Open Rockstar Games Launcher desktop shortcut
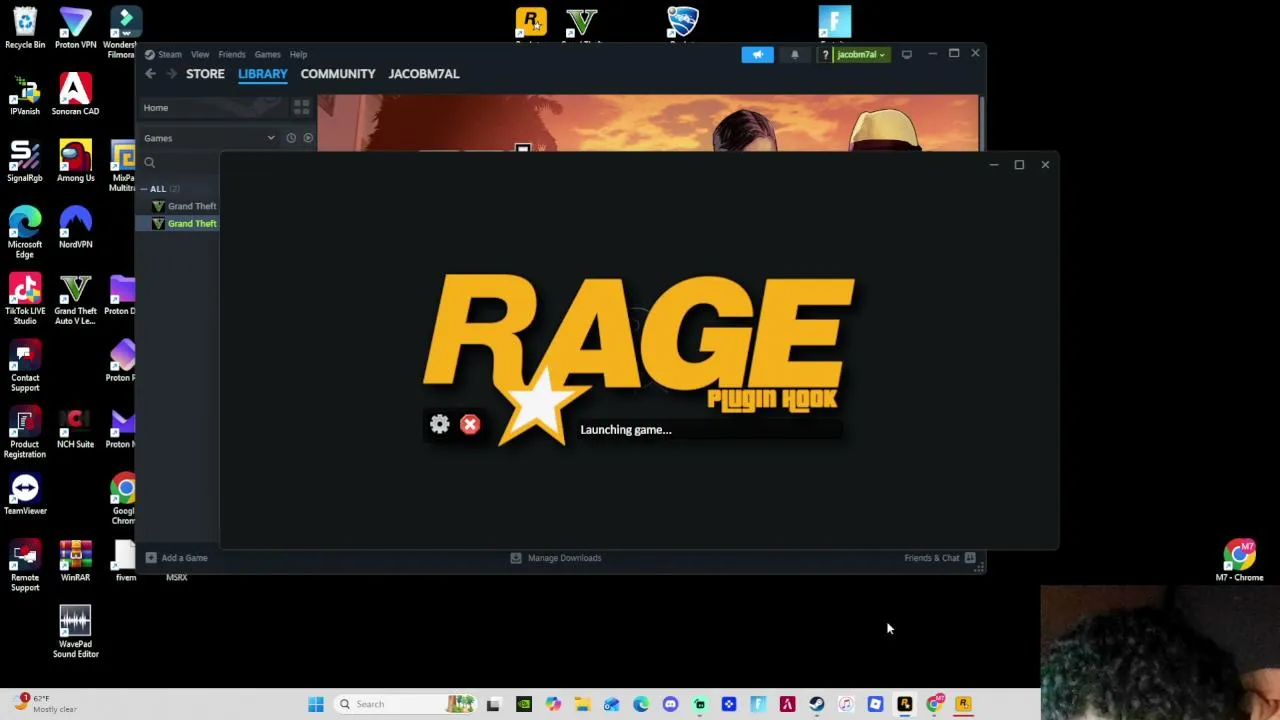 coord(531,24)
